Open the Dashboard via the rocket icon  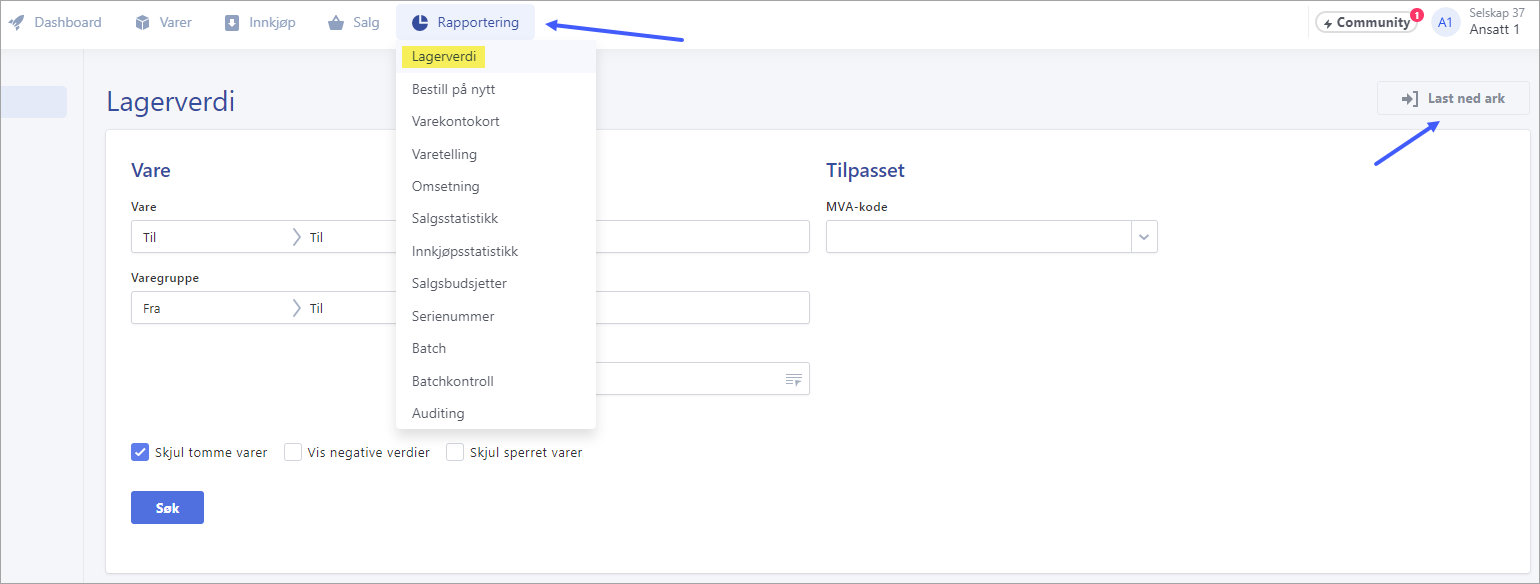(16, 21)
